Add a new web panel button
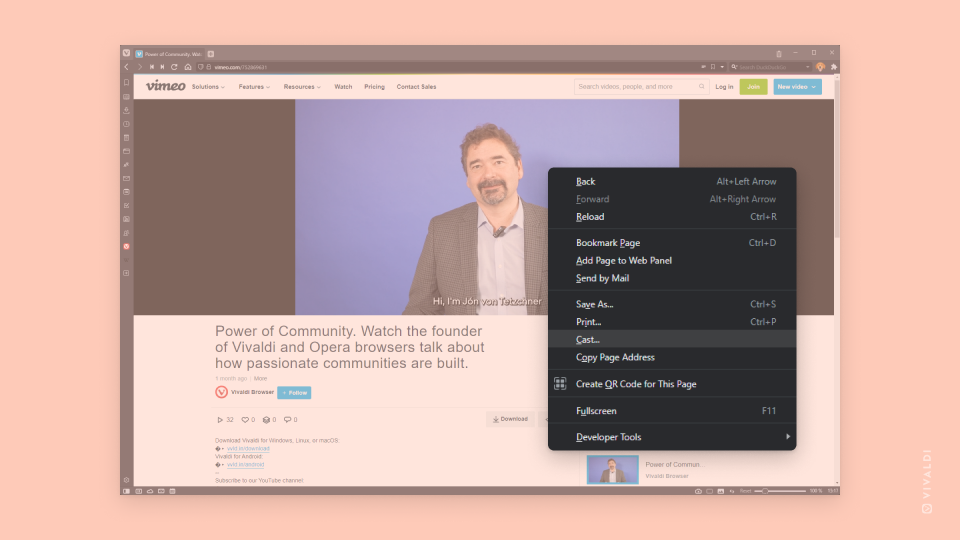 point(126,273)
